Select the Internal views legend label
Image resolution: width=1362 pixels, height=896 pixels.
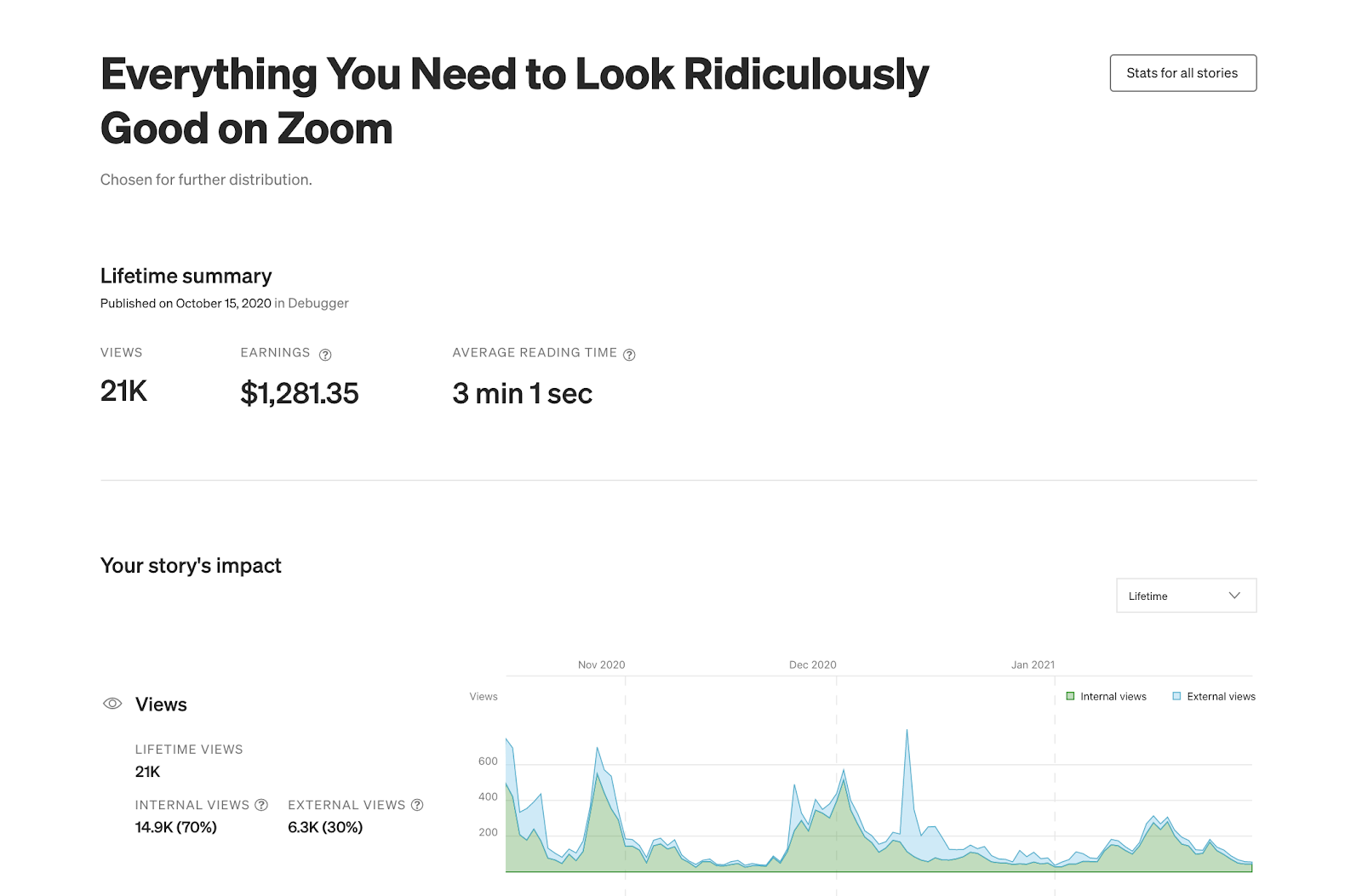1113,696
